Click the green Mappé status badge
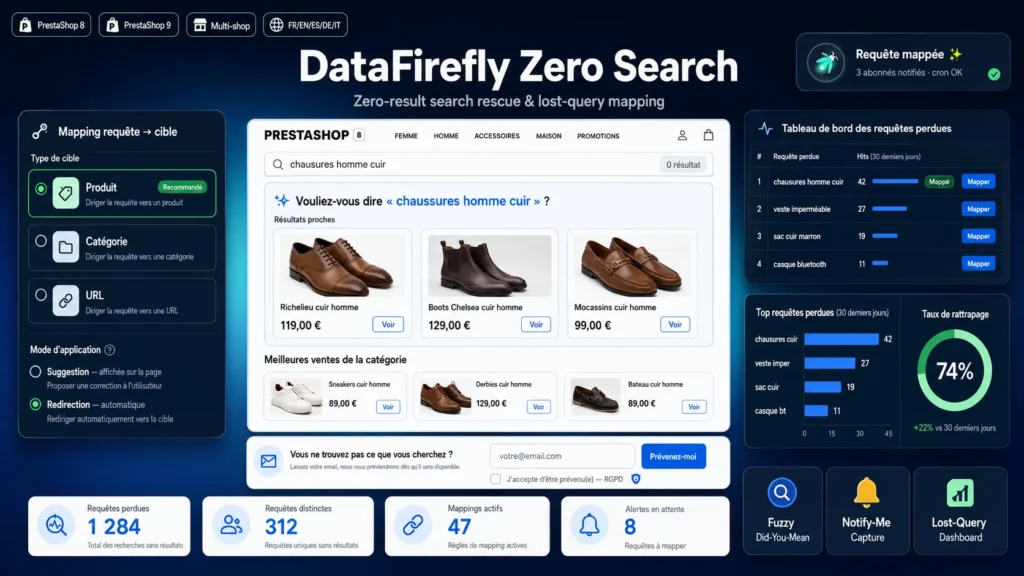This screenshot has width=1024, height=576. coord(939,182)
